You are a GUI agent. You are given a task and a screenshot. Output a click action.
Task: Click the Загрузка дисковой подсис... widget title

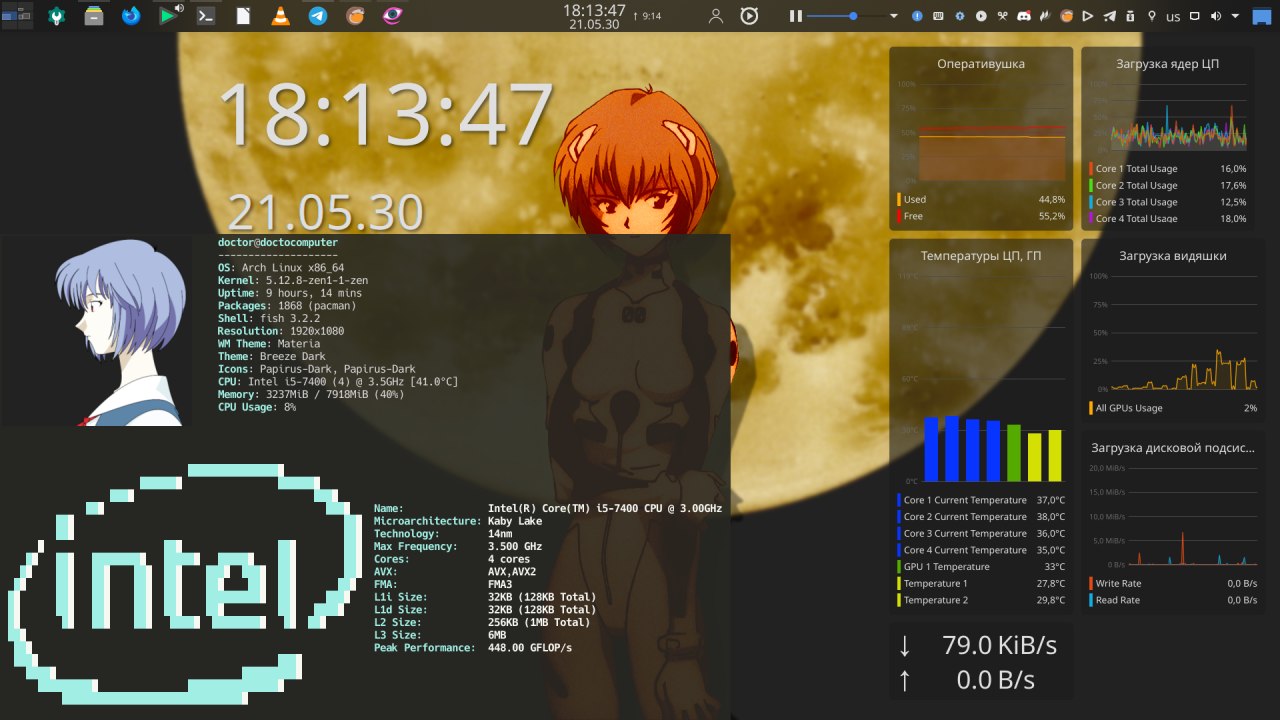[1173, 448]
